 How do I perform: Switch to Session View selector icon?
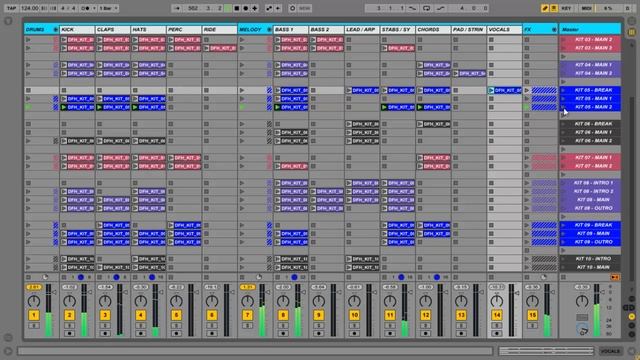point(632,32)
